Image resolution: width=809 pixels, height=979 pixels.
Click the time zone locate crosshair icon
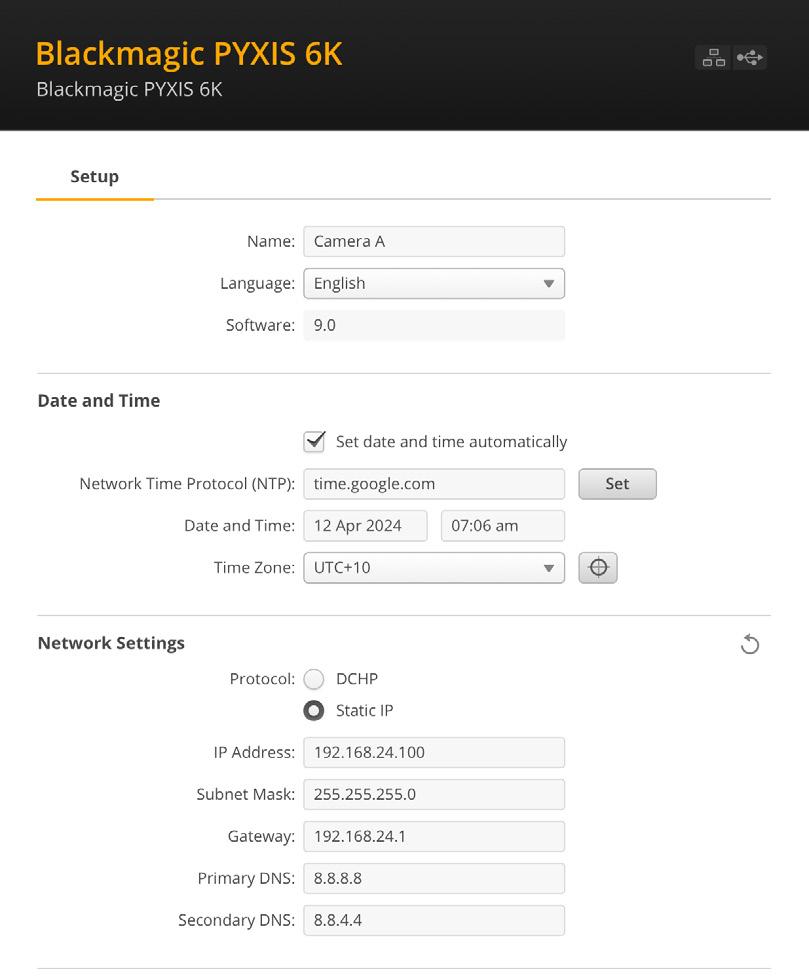[x=598, y=568]
